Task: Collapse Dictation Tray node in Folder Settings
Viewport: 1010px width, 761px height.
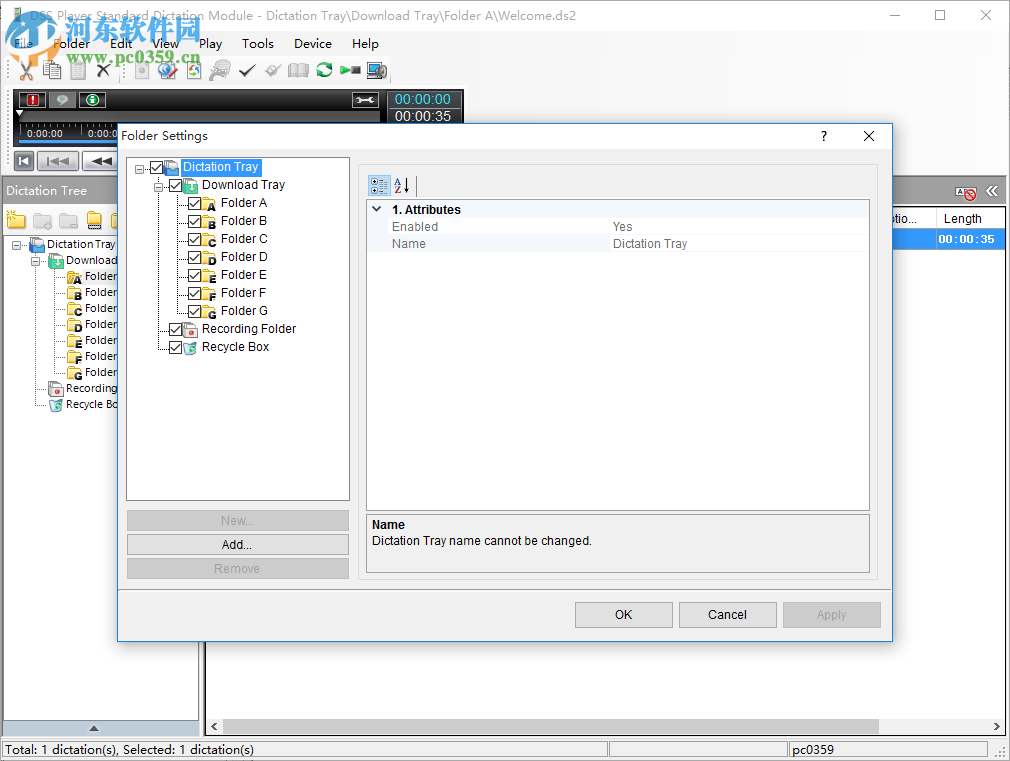Action: click(x=139, y=169)
